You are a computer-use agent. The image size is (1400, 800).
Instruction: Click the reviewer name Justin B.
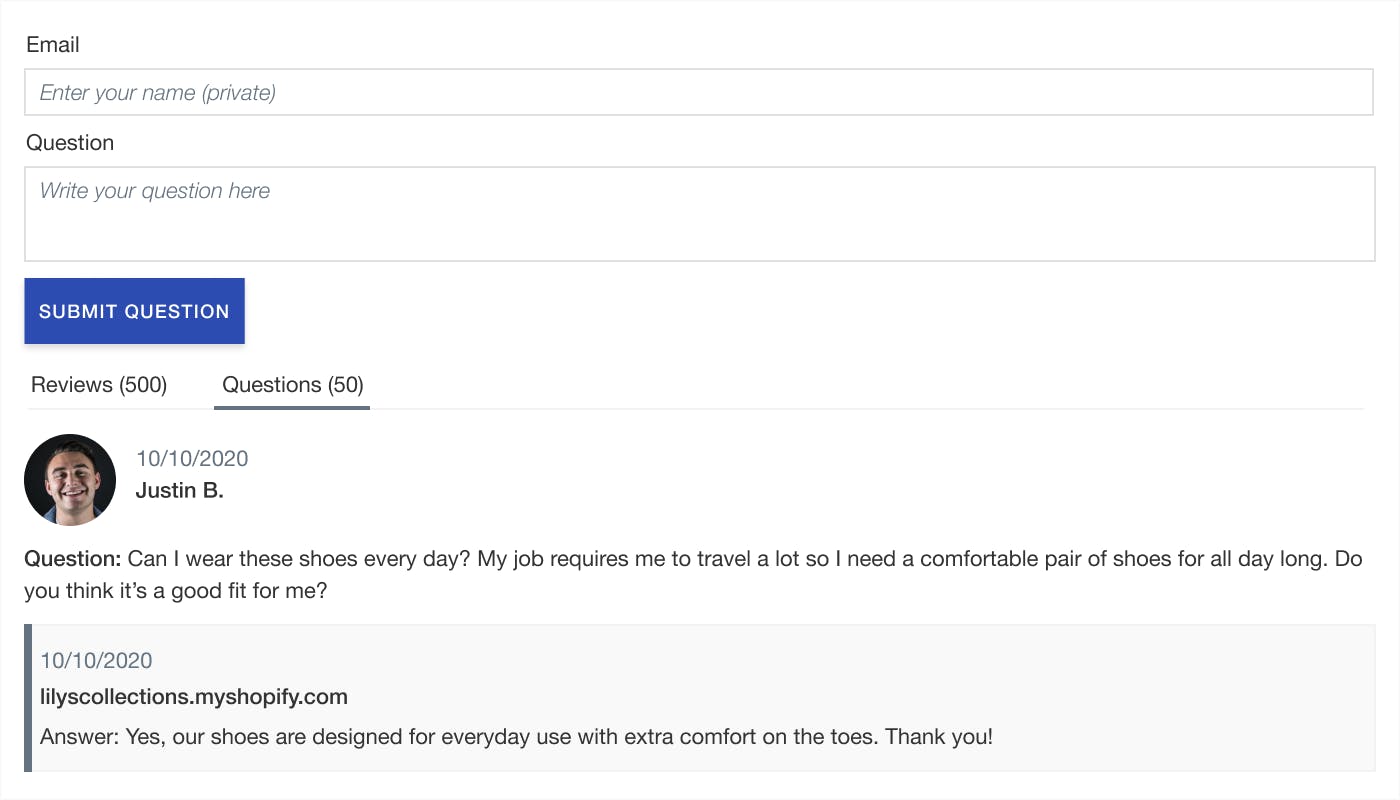coord(179,491)
